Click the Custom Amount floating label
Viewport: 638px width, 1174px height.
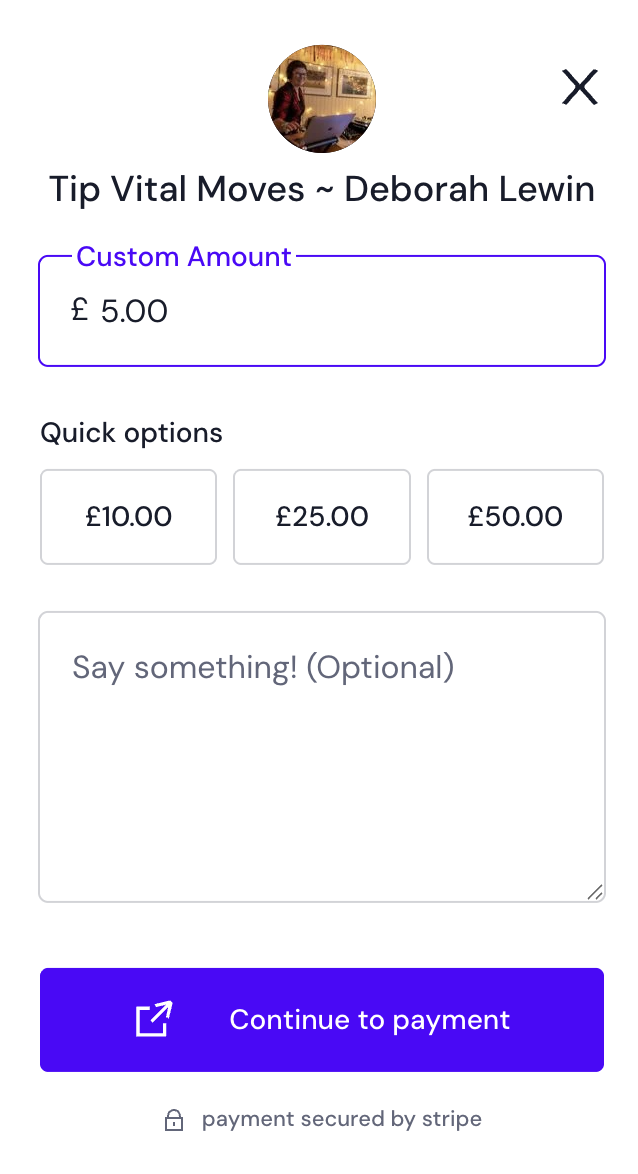click(184, 257)
